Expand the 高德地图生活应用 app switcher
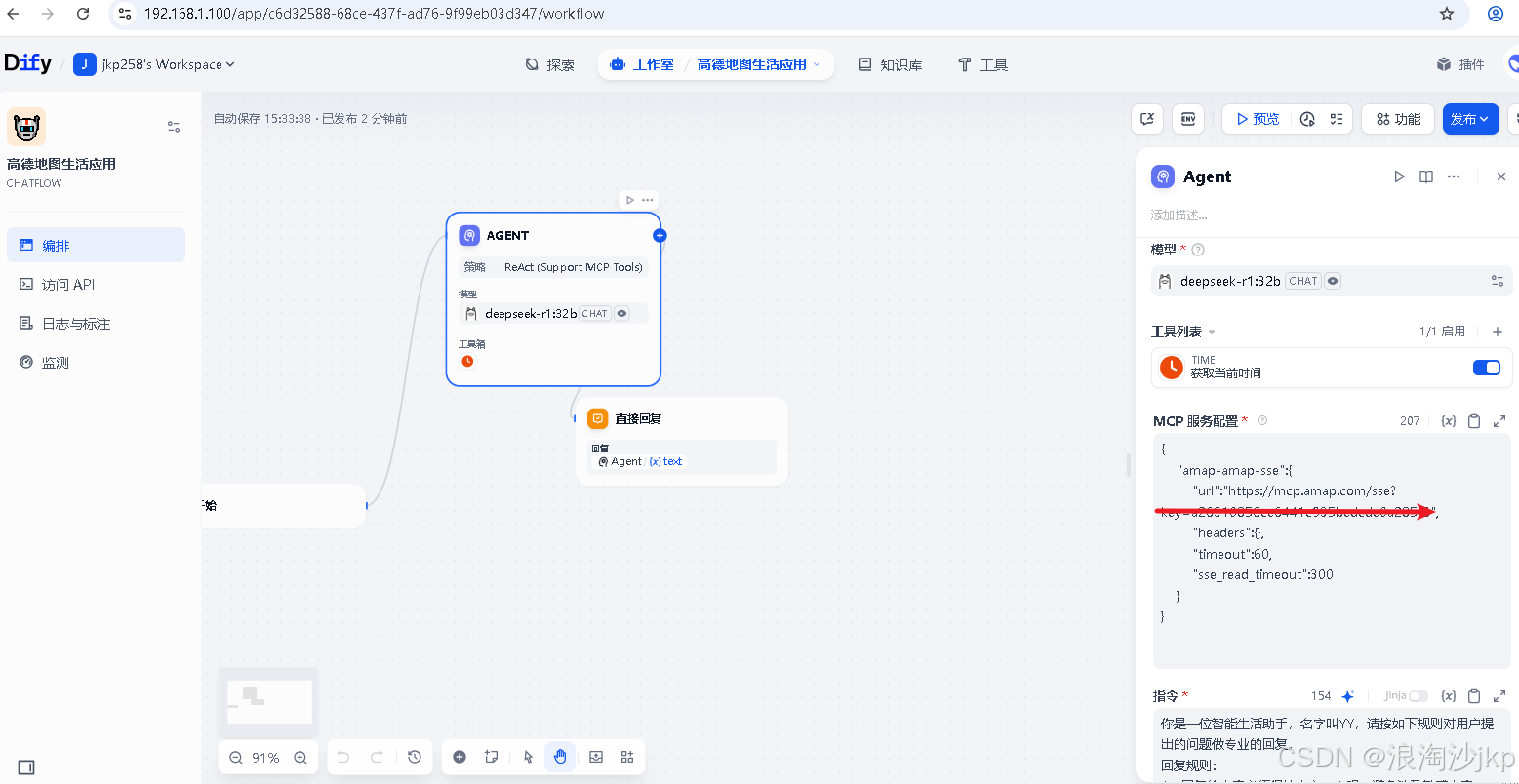The height and width of the screenshot is (784, 1519). [x=759, y=65]
